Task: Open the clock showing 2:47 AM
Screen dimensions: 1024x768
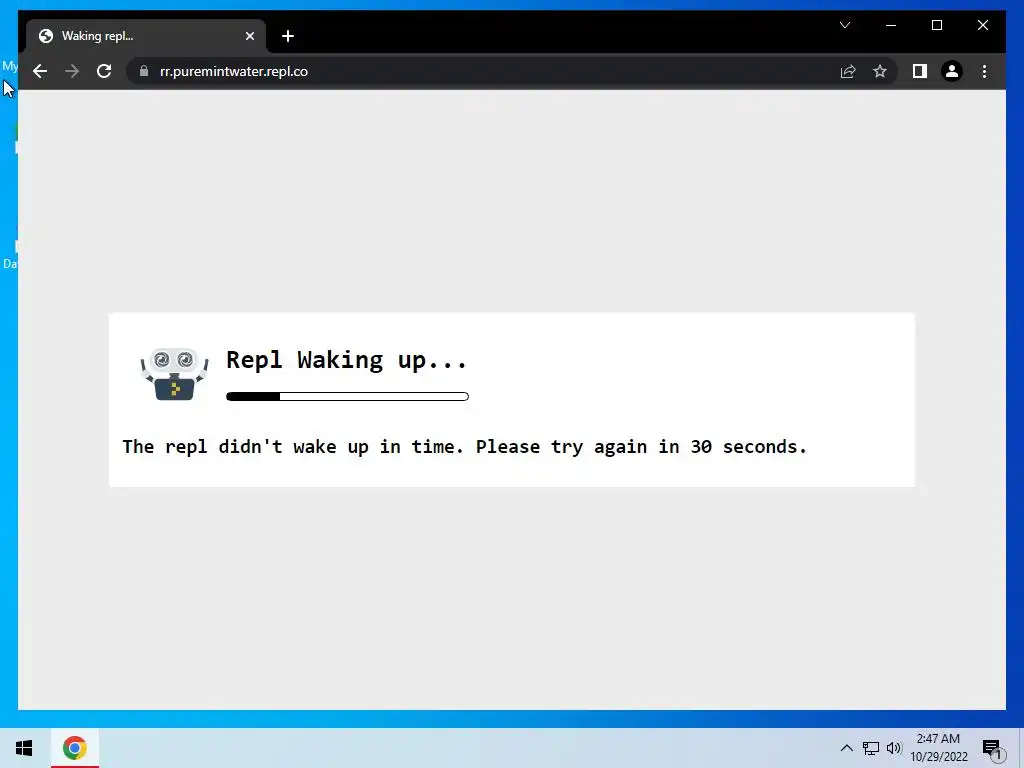Action: [x=938, y=748]
